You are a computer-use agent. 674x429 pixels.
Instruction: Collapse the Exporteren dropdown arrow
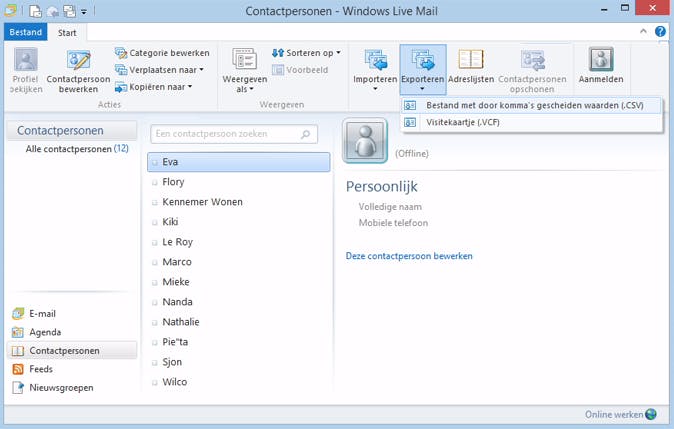(423, 89)
